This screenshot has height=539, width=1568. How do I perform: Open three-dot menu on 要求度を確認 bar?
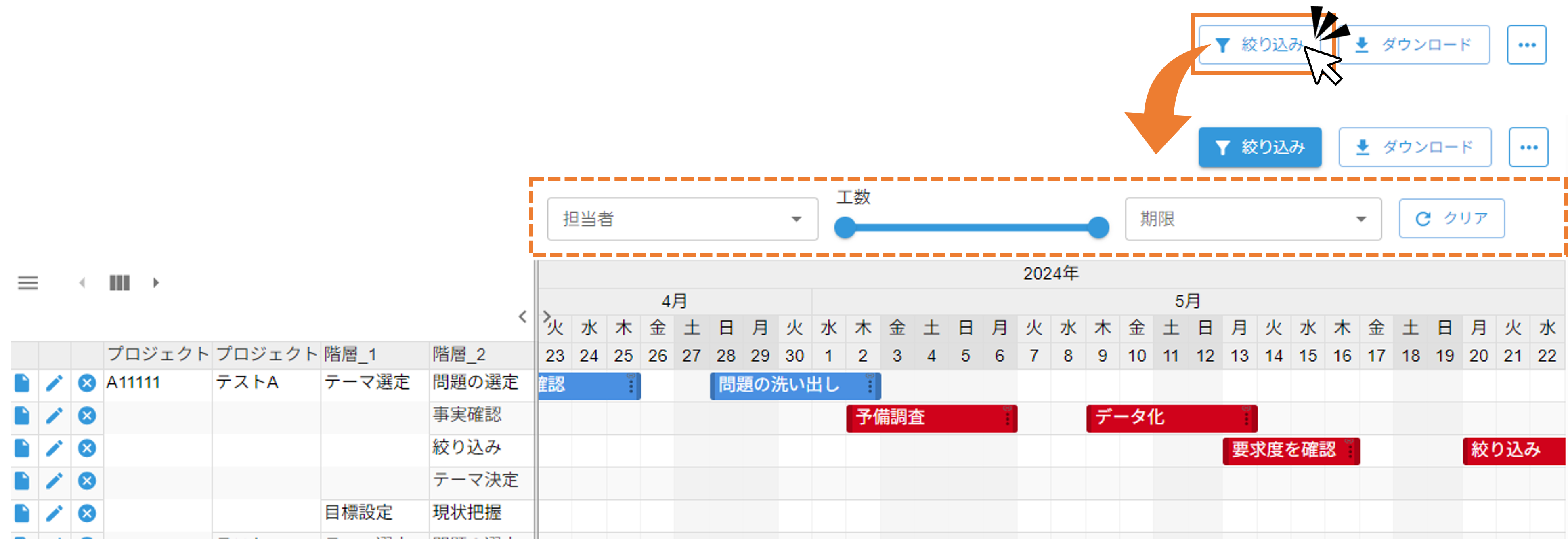(x=1350, y=451)
